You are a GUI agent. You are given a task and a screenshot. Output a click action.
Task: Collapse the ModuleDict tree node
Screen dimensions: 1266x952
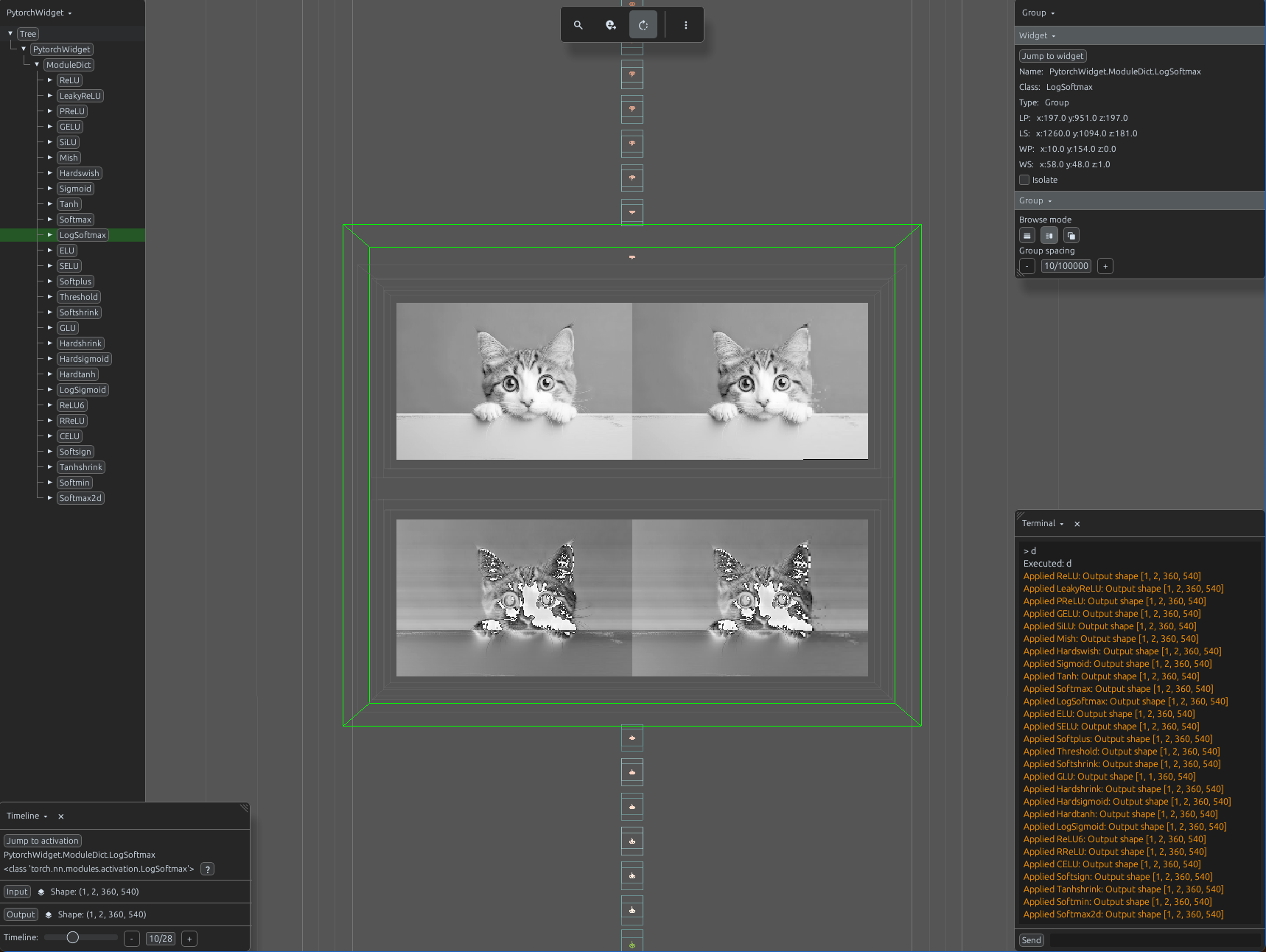click(x=37, y=65)
